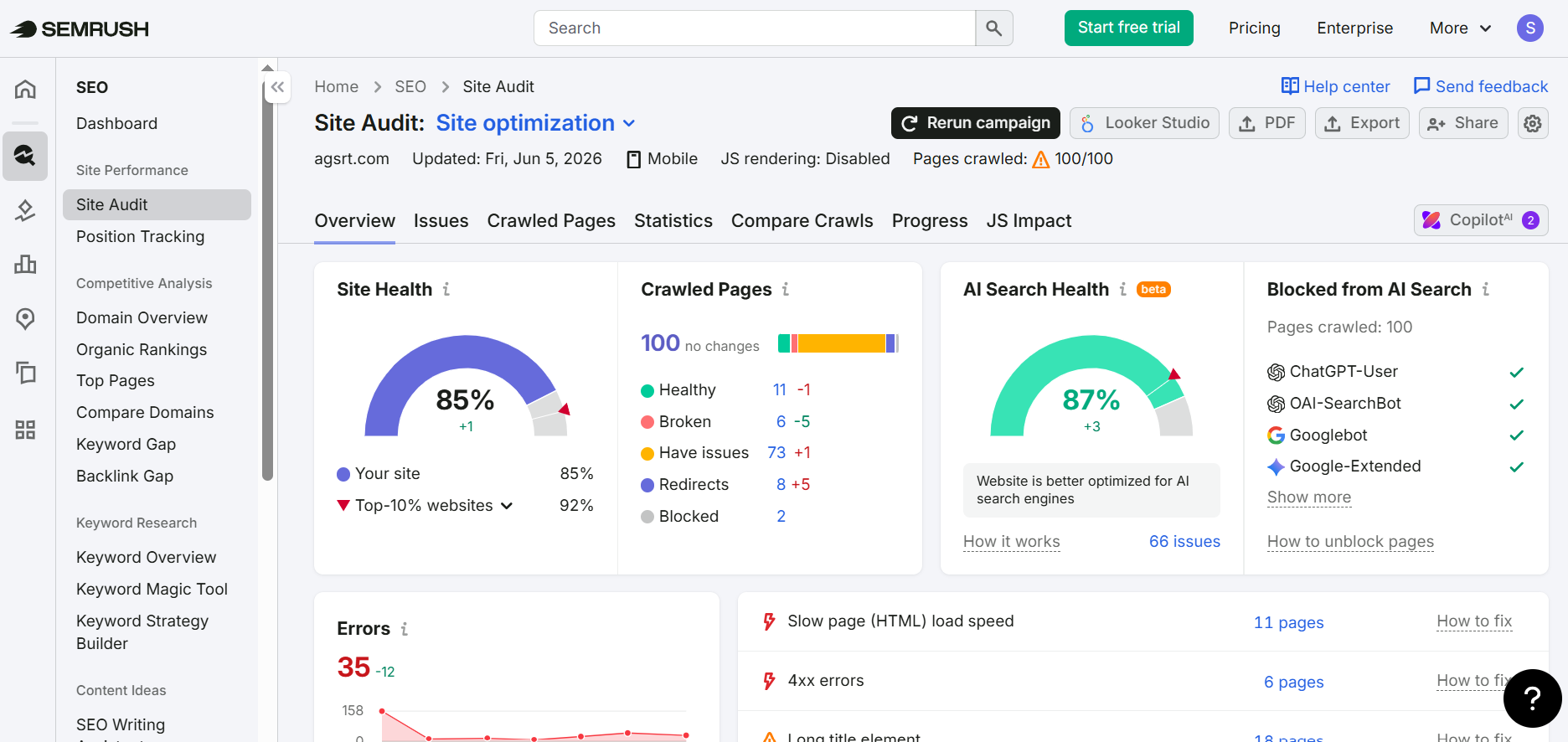Click Show more AI bots

[x=1309, y=497]
